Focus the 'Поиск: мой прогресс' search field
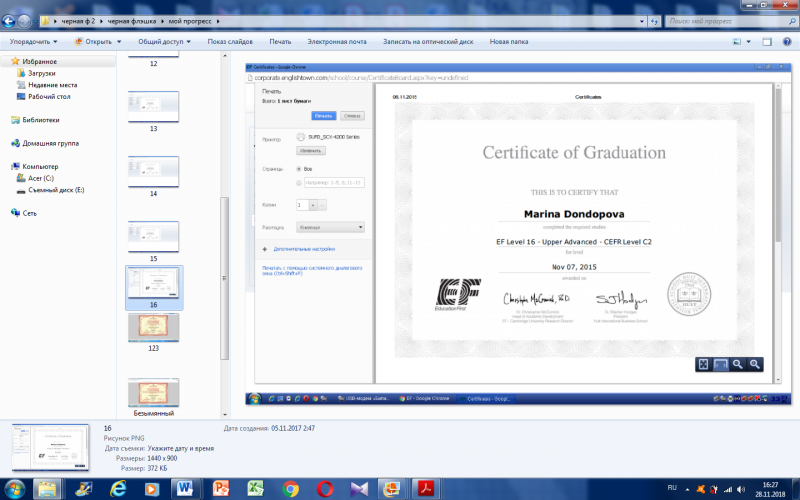The image size is (800, 500). (727, 21)
